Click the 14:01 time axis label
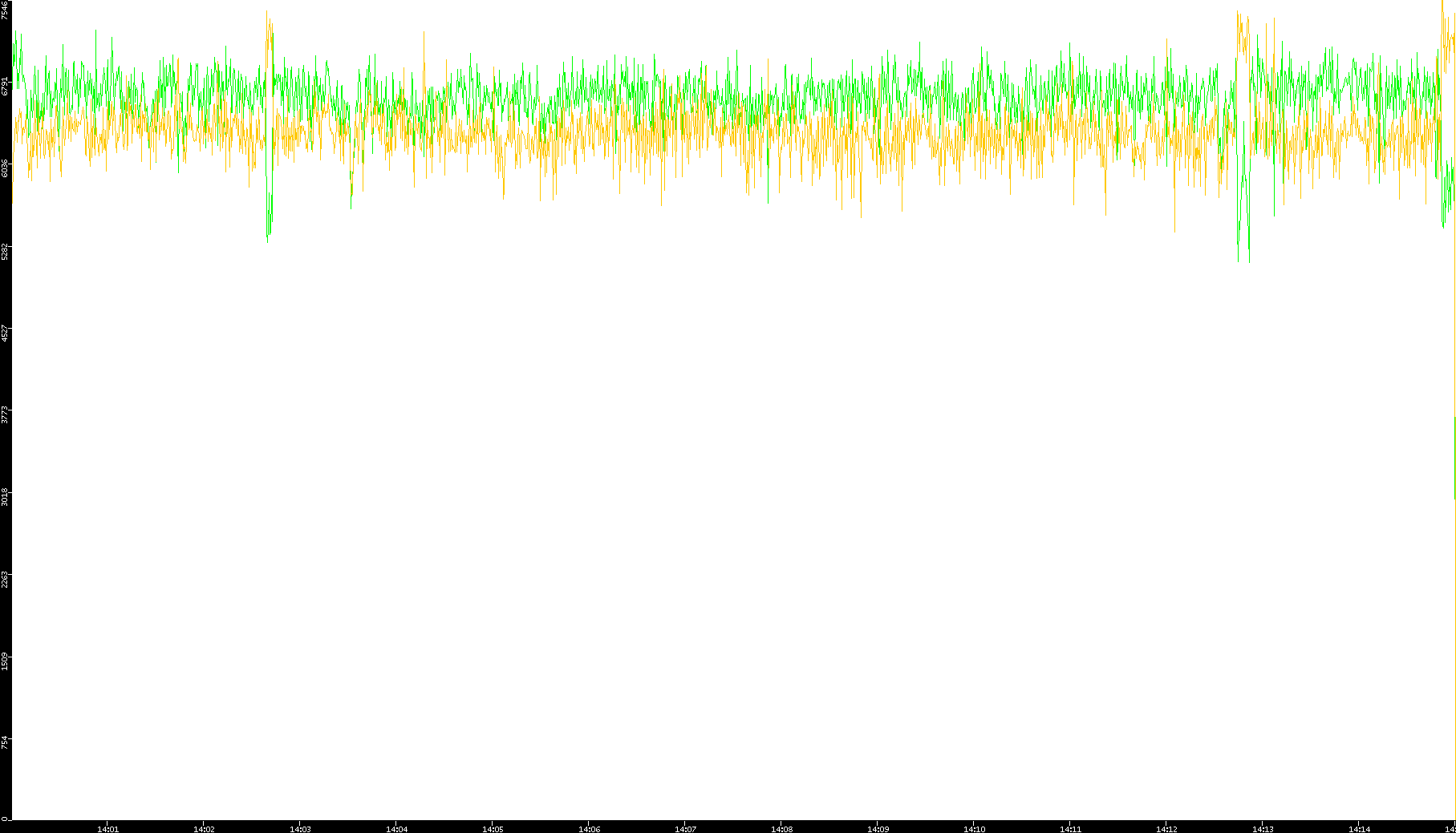 (107, 828)
